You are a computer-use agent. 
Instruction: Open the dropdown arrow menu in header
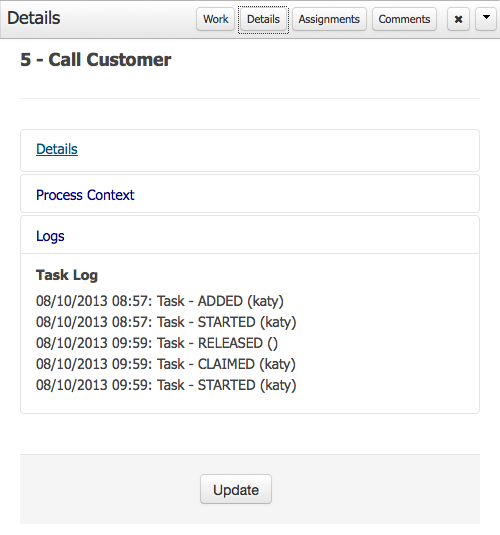(x=486, y=19)
